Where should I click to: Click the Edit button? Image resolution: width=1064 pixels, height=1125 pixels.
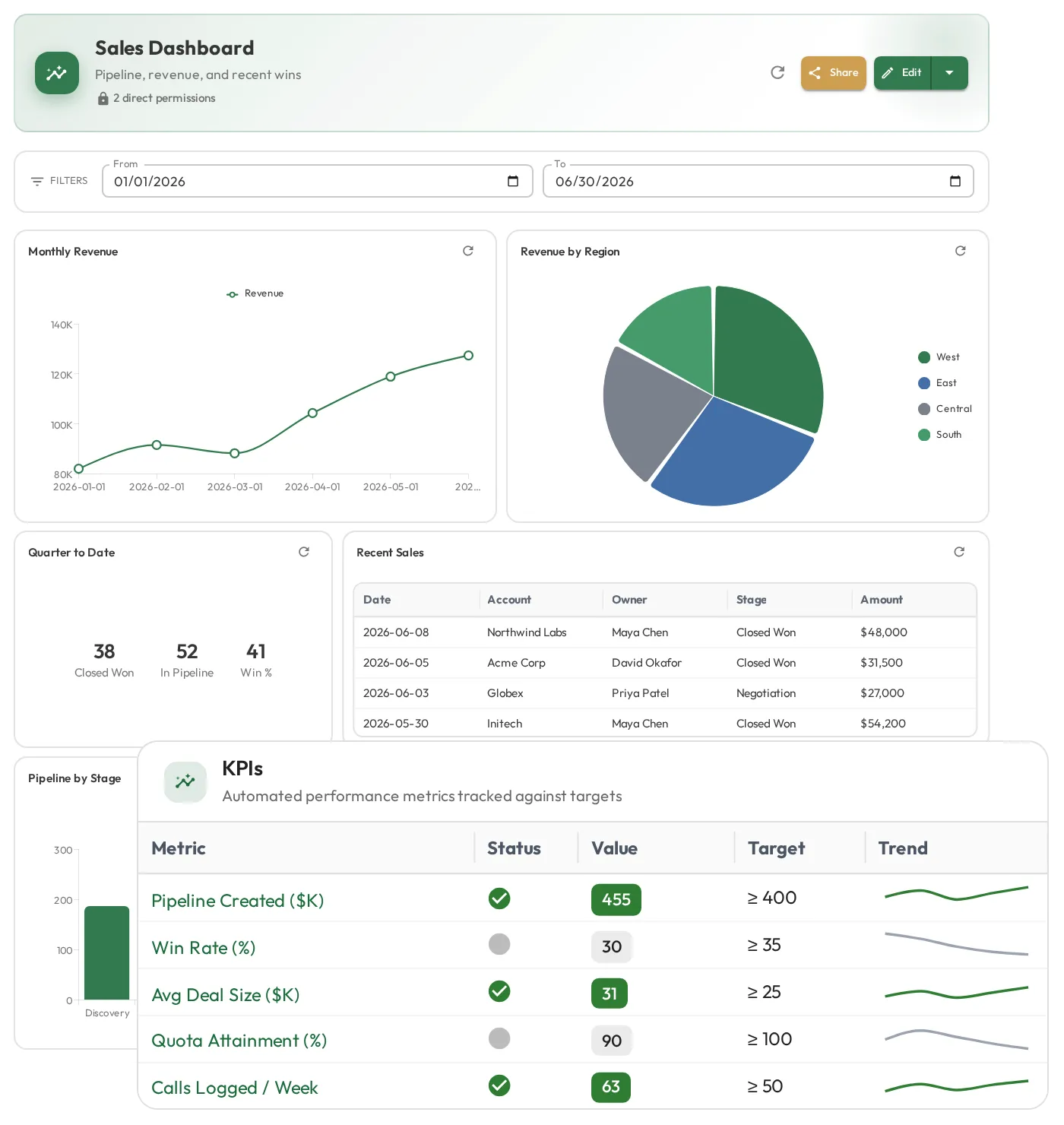coord(903,73)
